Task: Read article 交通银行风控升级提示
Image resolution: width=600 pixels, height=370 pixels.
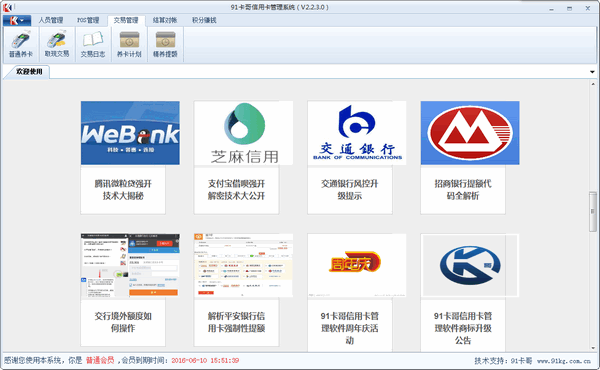Action: click(349, 190)
